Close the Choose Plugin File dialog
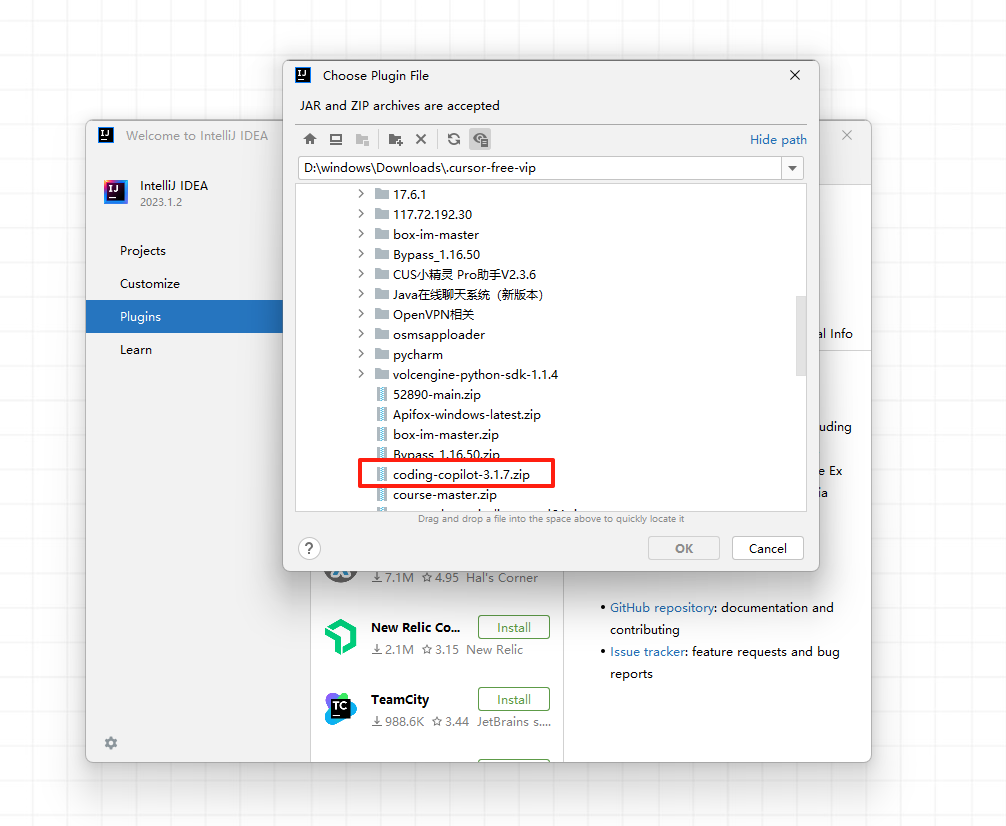Viewport: 1006px width, 826px height. [795, 75]
